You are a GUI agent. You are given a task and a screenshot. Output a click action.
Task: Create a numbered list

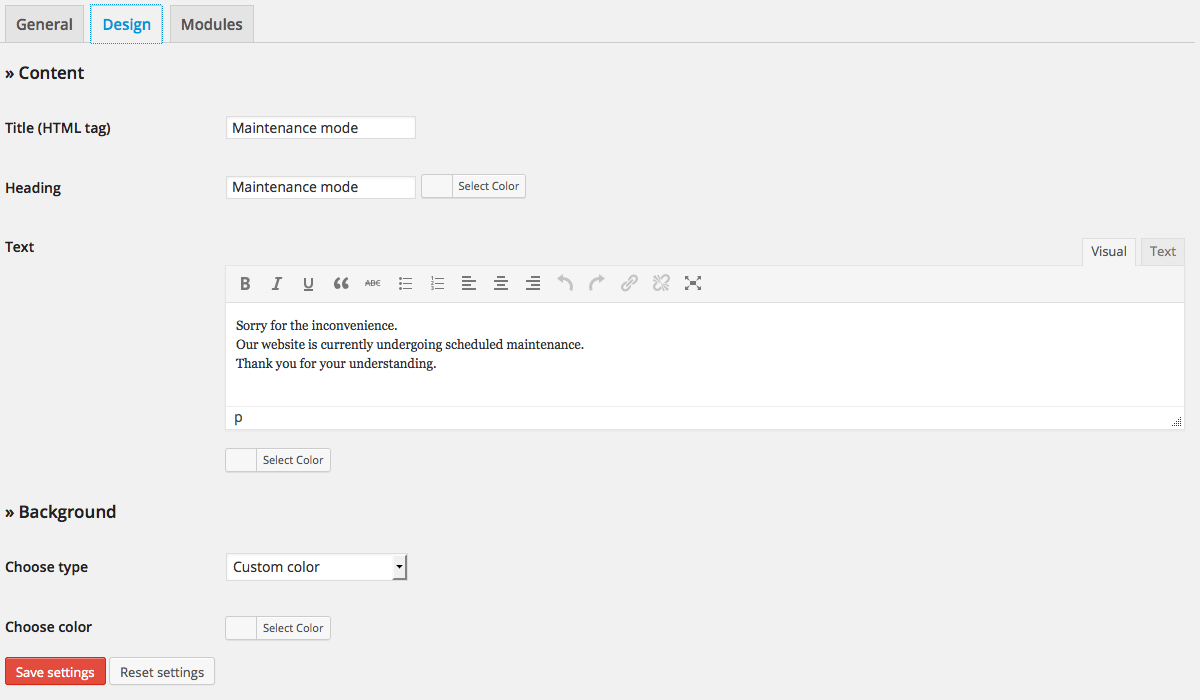[x=437, y=283]
